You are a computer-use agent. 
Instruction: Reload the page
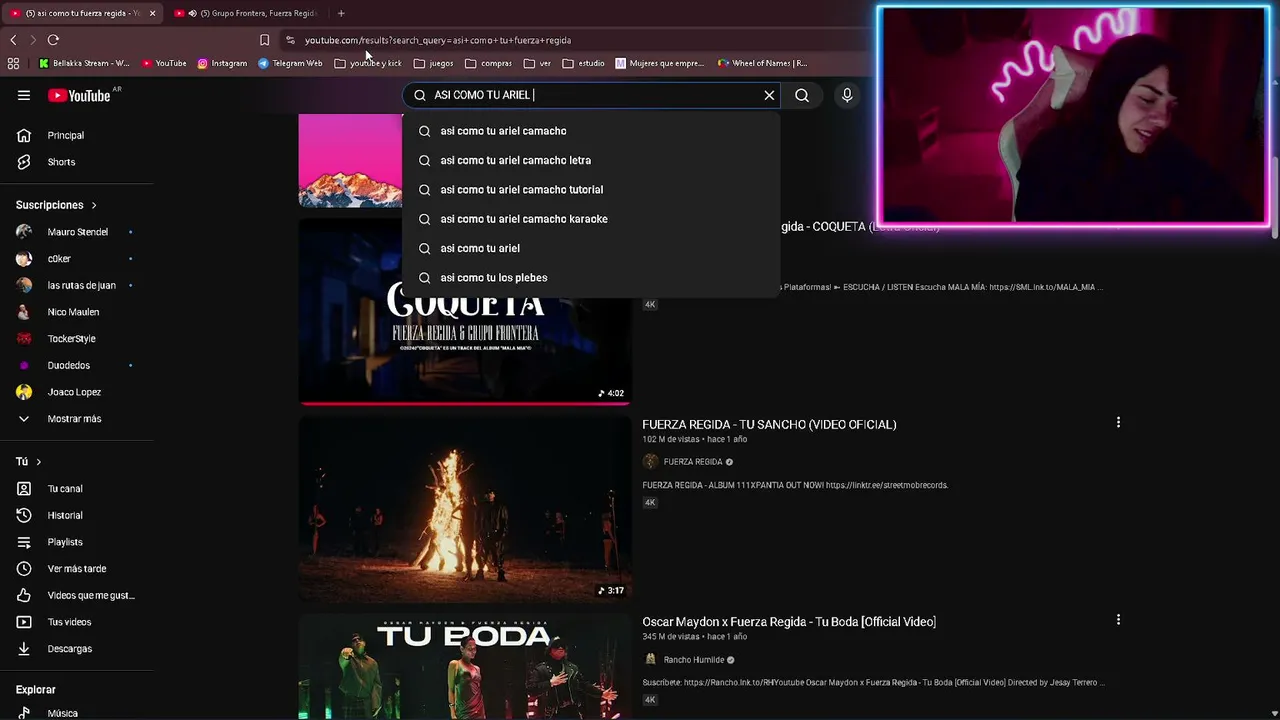pos(53,40)
